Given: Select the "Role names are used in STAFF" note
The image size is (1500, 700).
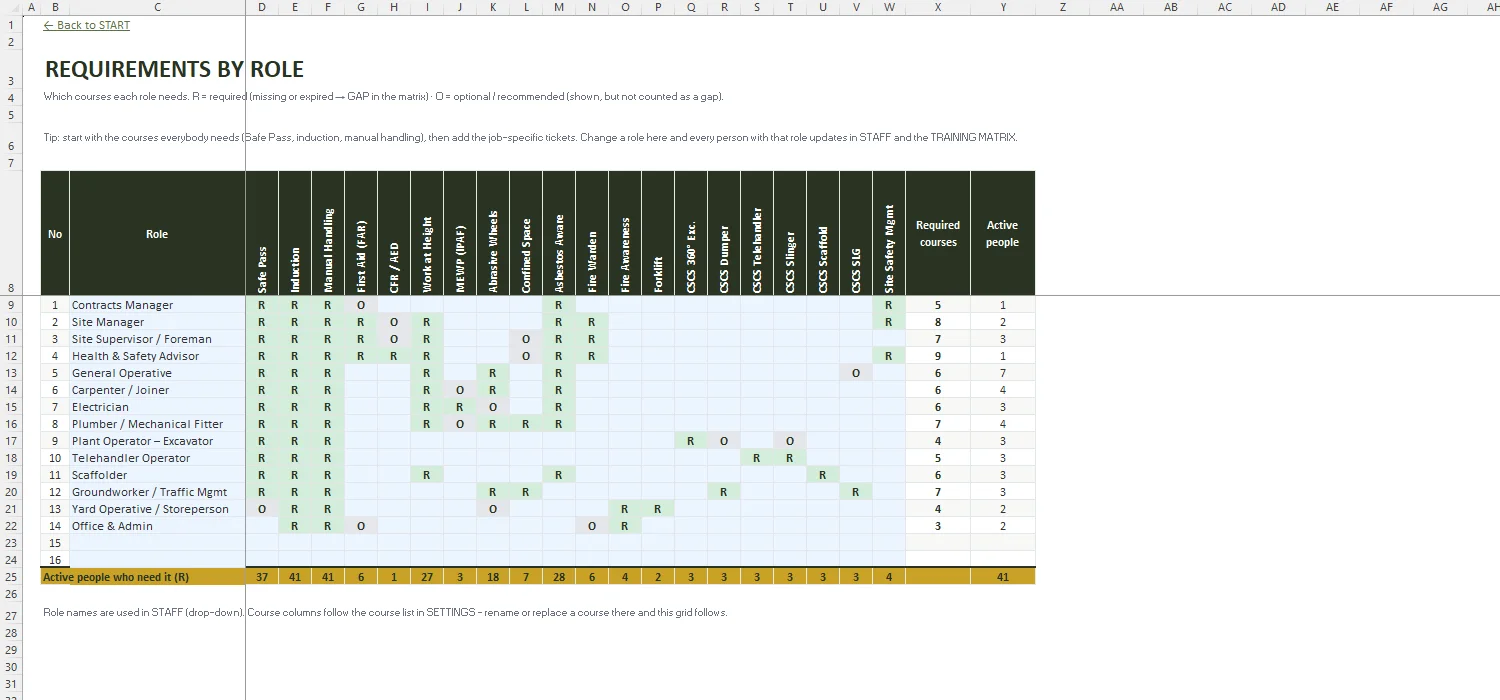Looking at the screenshot, I should point(385,612).
